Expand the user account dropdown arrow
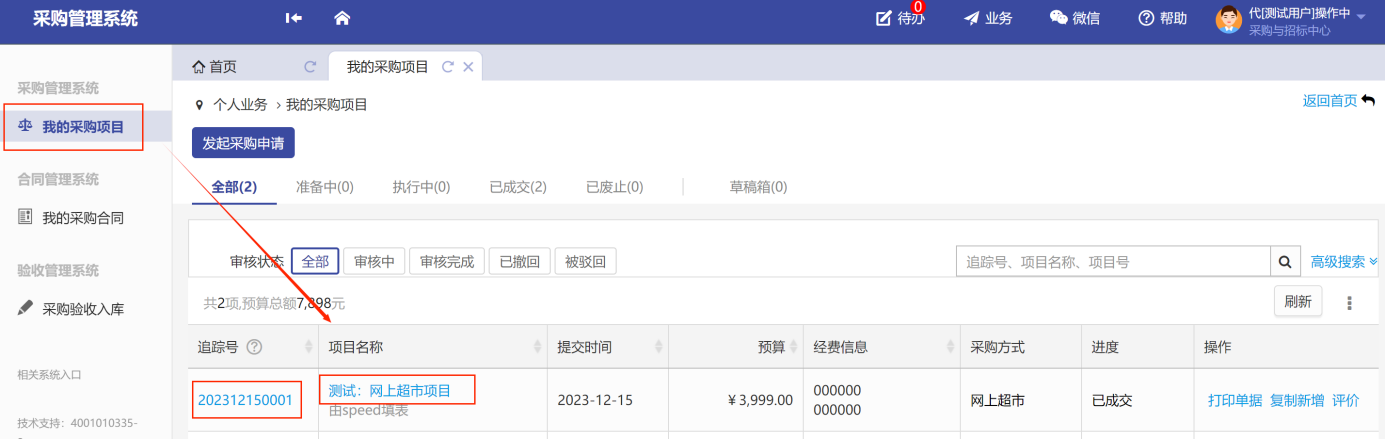 coord(1361,17)
